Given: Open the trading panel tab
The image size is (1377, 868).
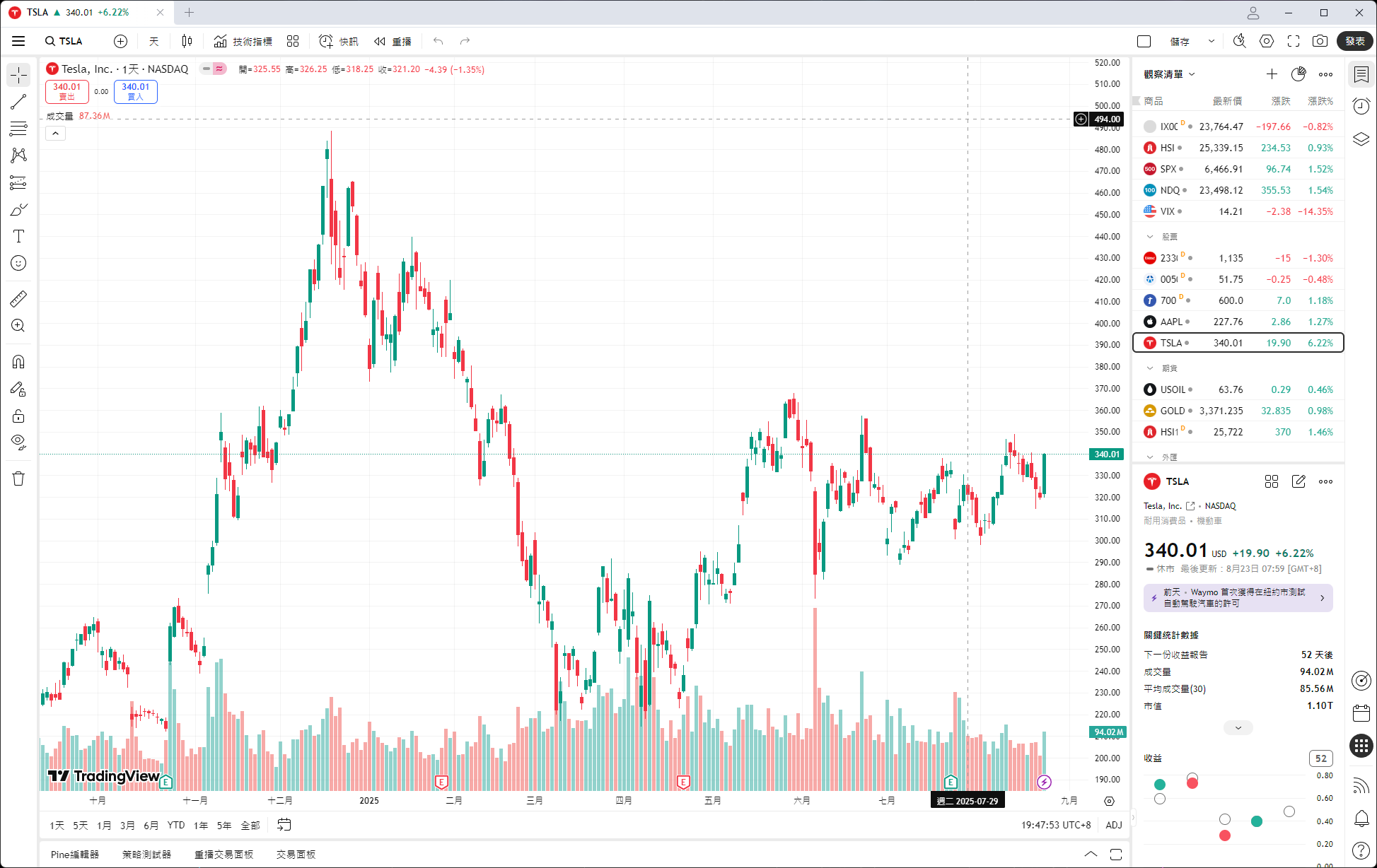Looking at the screenshot, I should 296,855.
